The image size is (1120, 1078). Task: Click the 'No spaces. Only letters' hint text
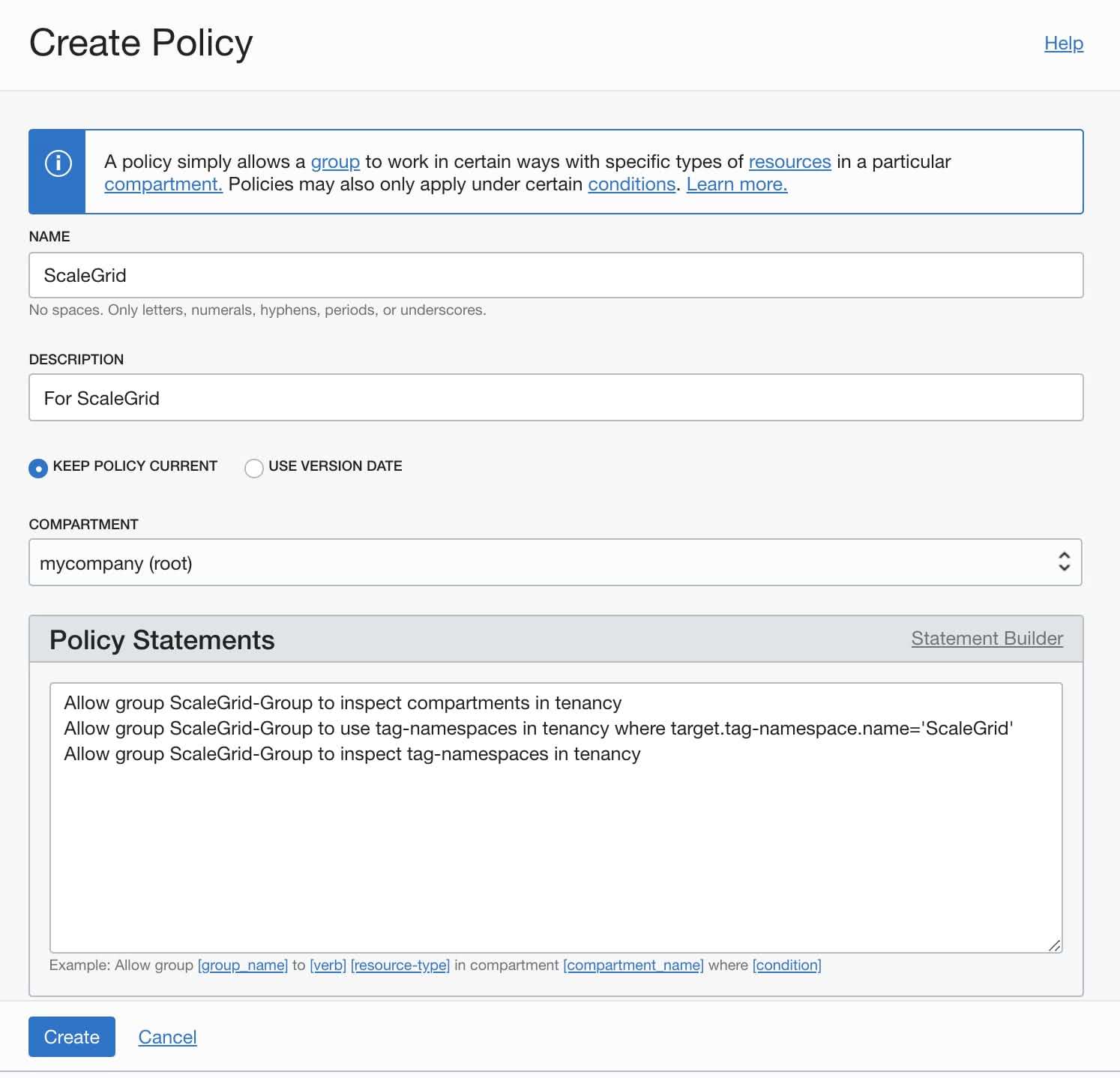[x=257, y=310]
